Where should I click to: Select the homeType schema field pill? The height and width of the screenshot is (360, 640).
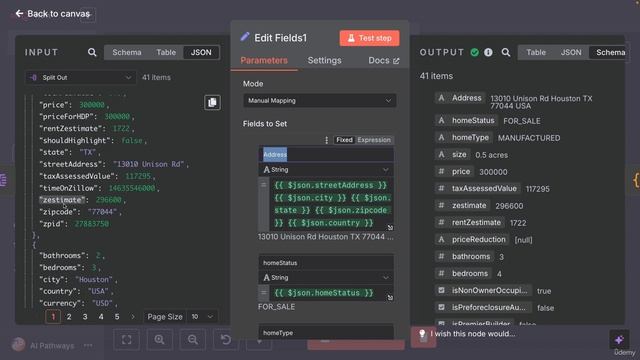[464, 138]
